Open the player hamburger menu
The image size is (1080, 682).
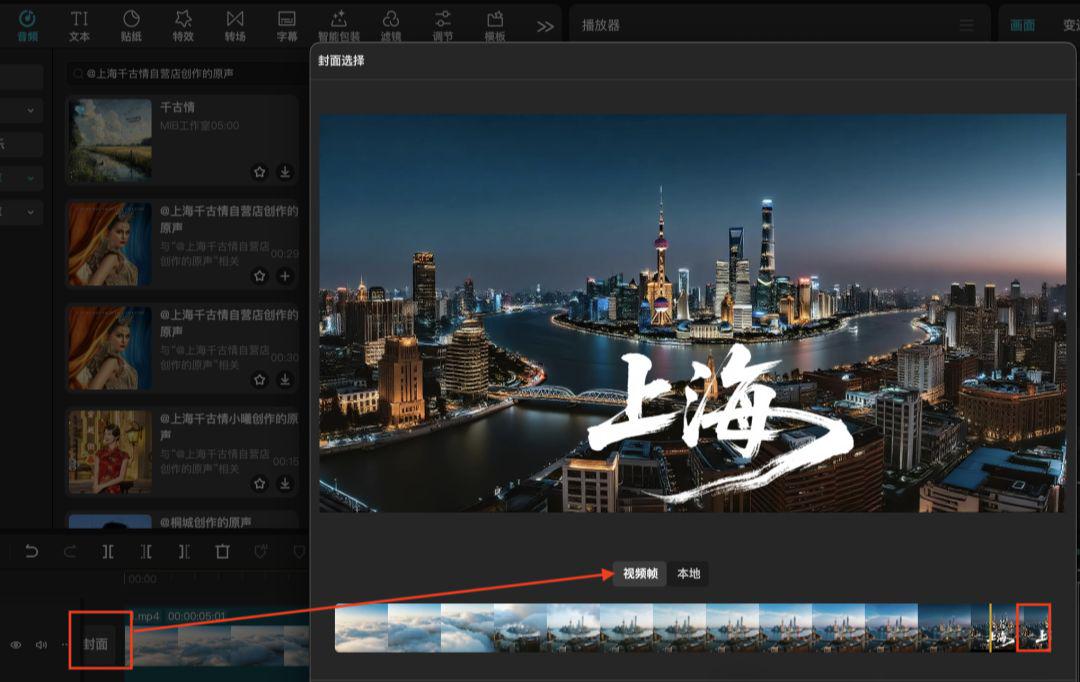click(966, 25)
